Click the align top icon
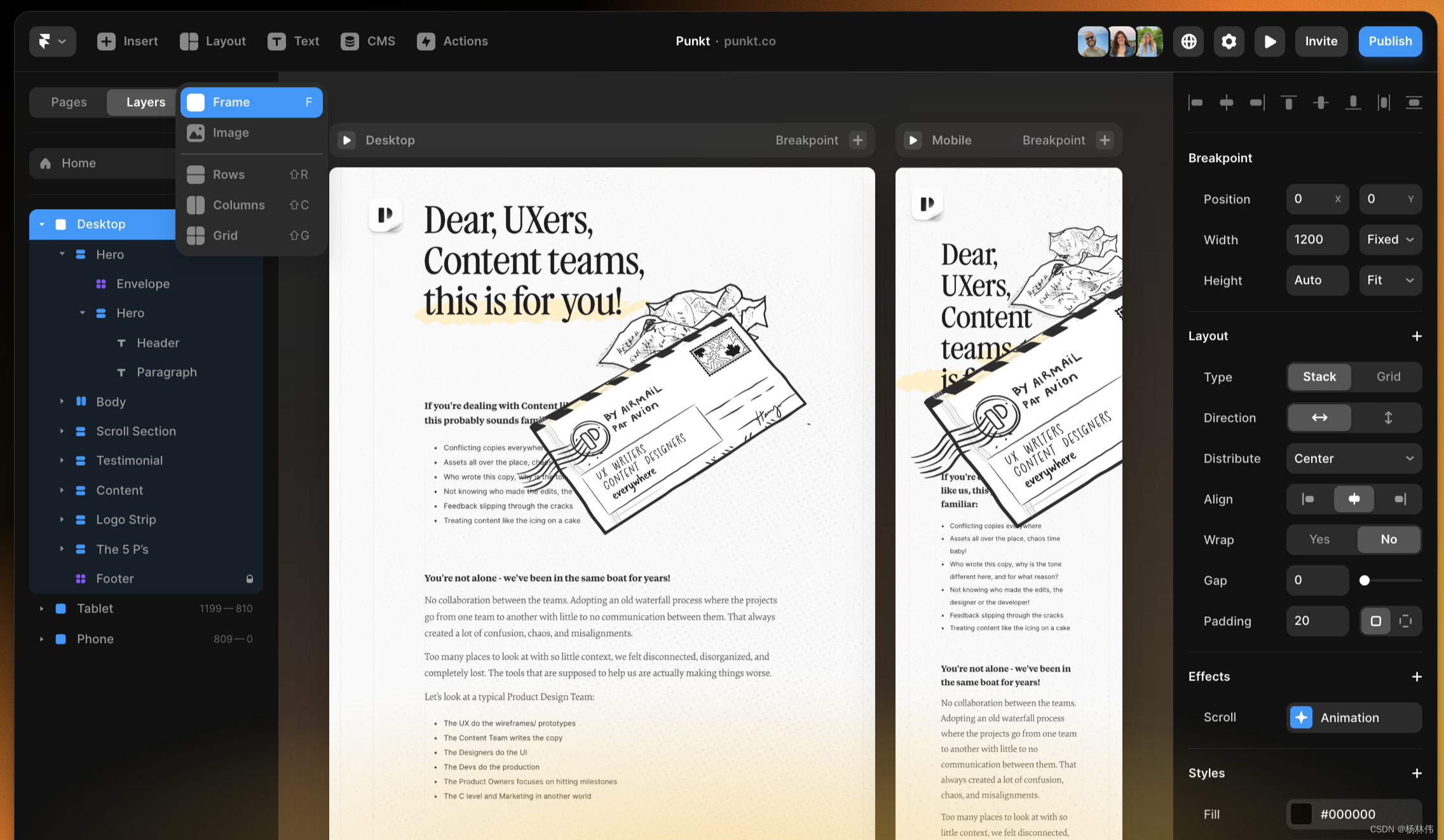Screen dimensions: 1444x840 [1288, 102]
